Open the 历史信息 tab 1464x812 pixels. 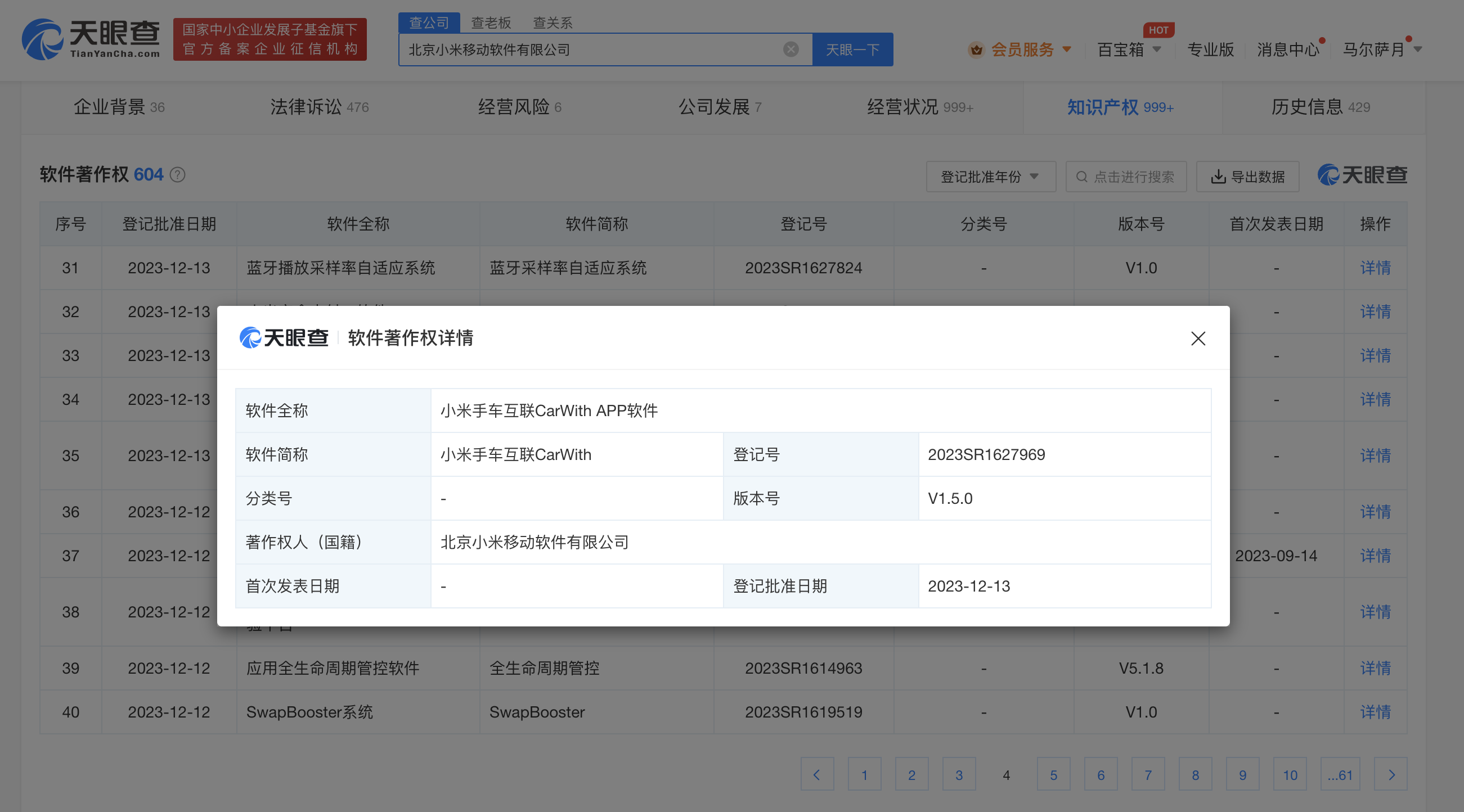click(x=1321, y=107)
